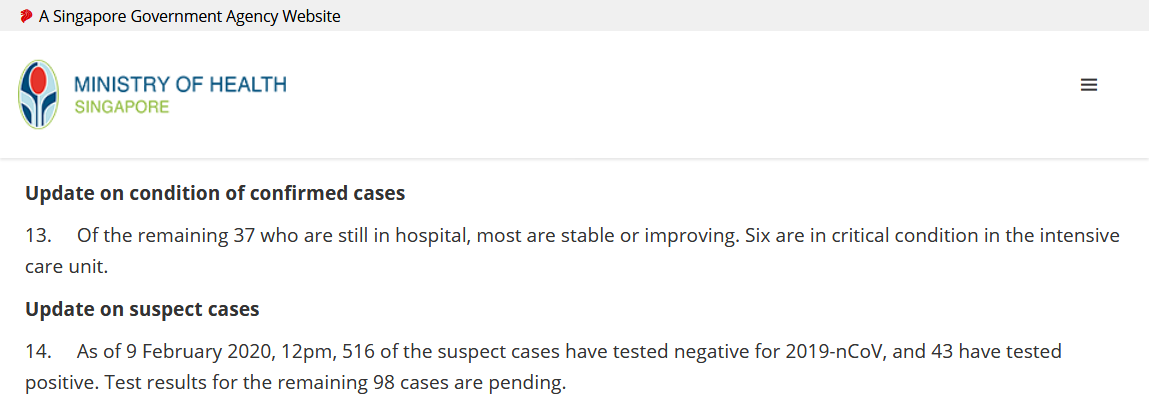
Task: Open the hamburger navigation menu
Action: 1088,85
